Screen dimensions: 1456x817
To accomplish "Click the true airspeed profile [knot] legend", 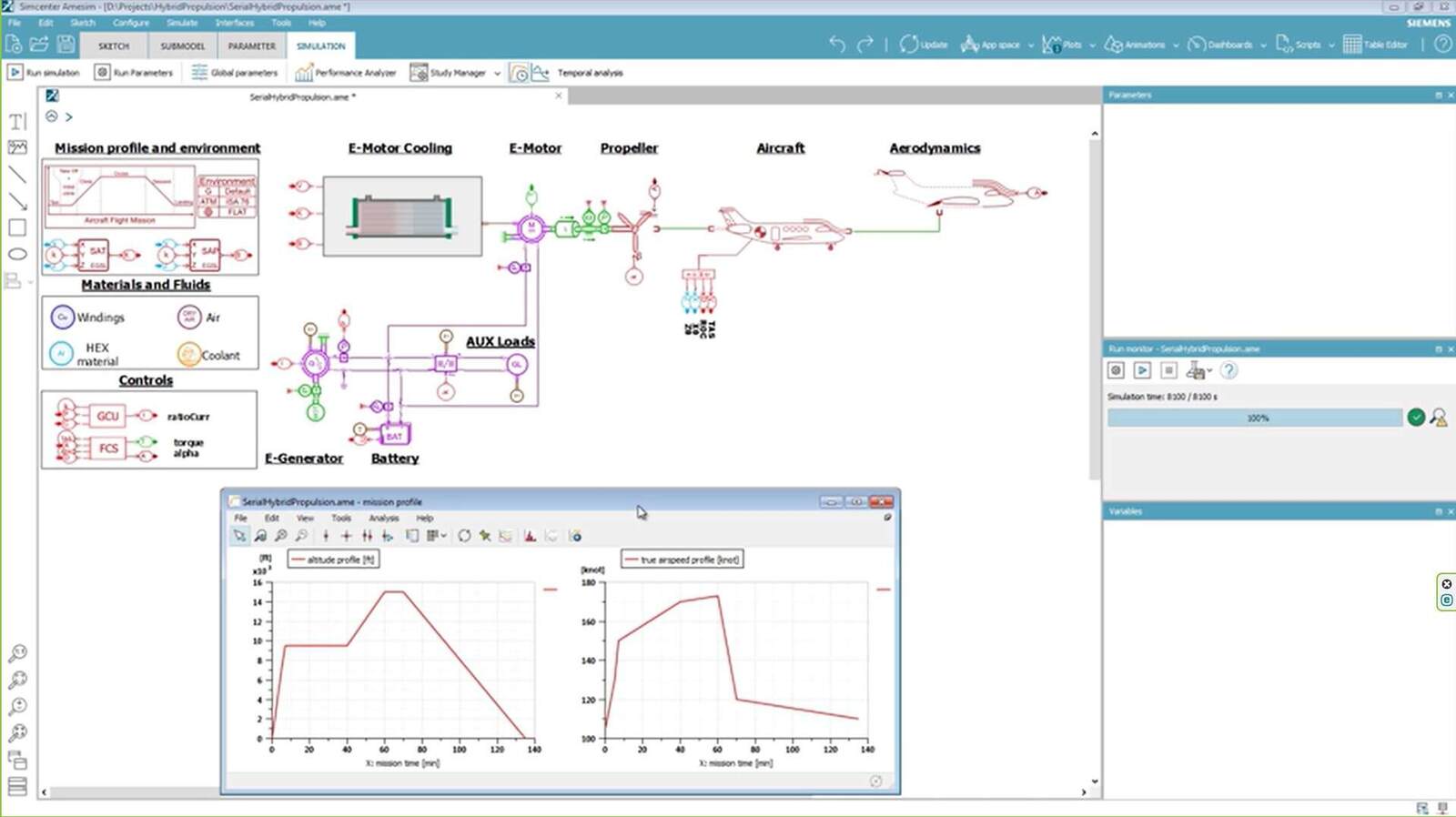I will (x=682, y=560).
